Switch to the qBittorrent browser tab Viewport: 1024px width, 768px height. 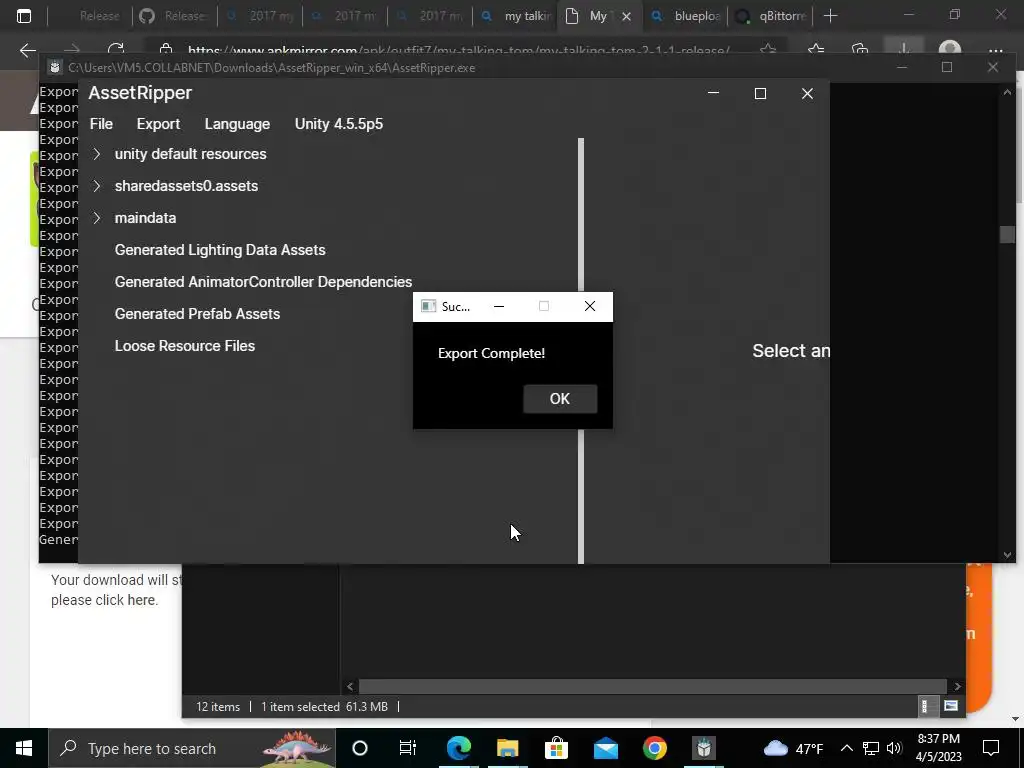[772, 16]
